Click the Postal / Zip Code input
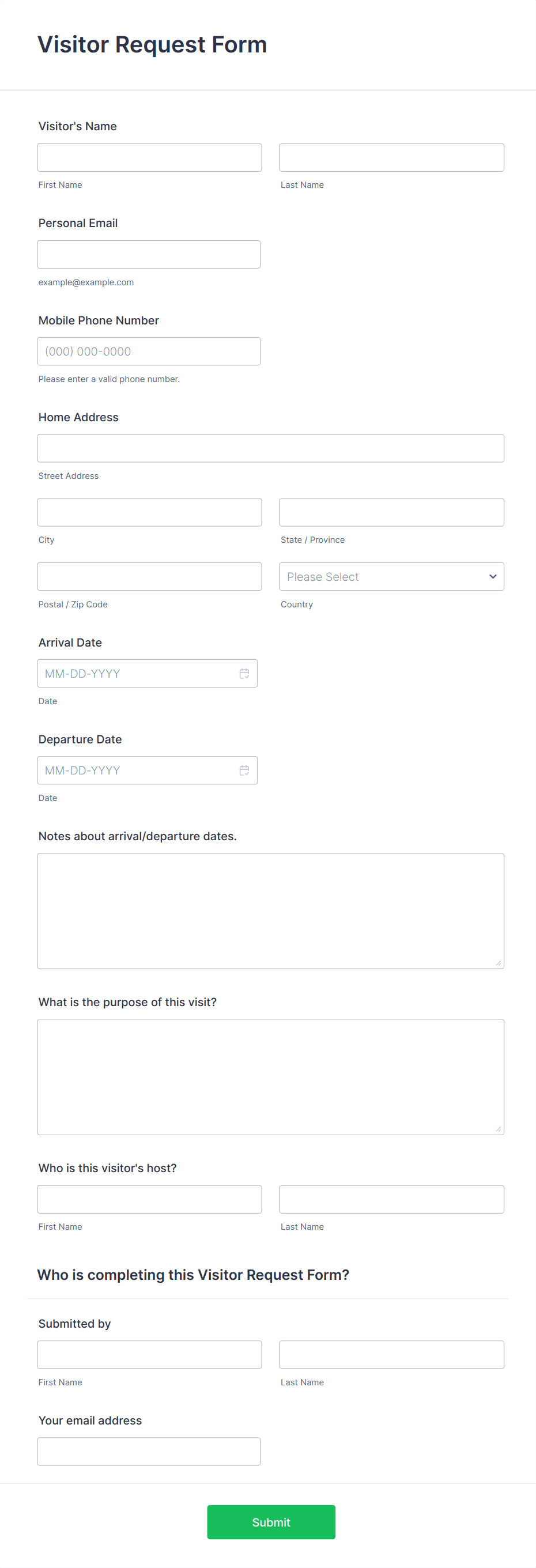The height and width of the screenshot is (1568, 536). (149, 576)
